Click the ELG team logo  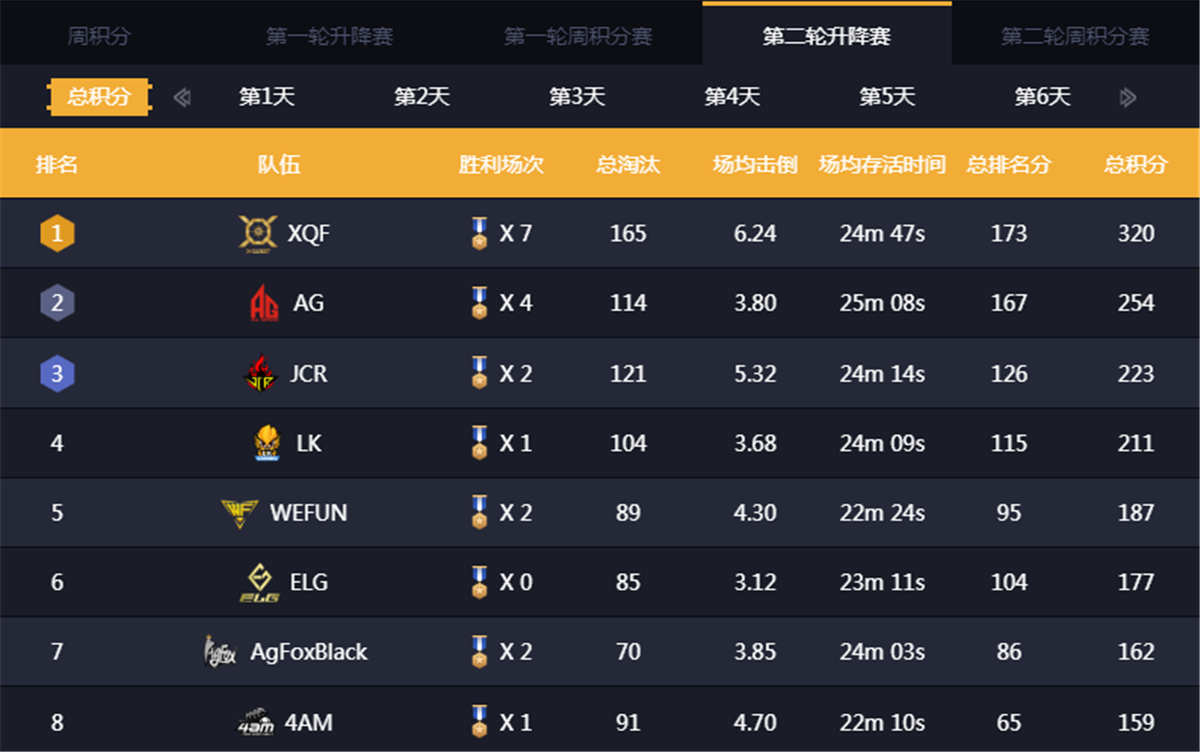click(258, 583)
